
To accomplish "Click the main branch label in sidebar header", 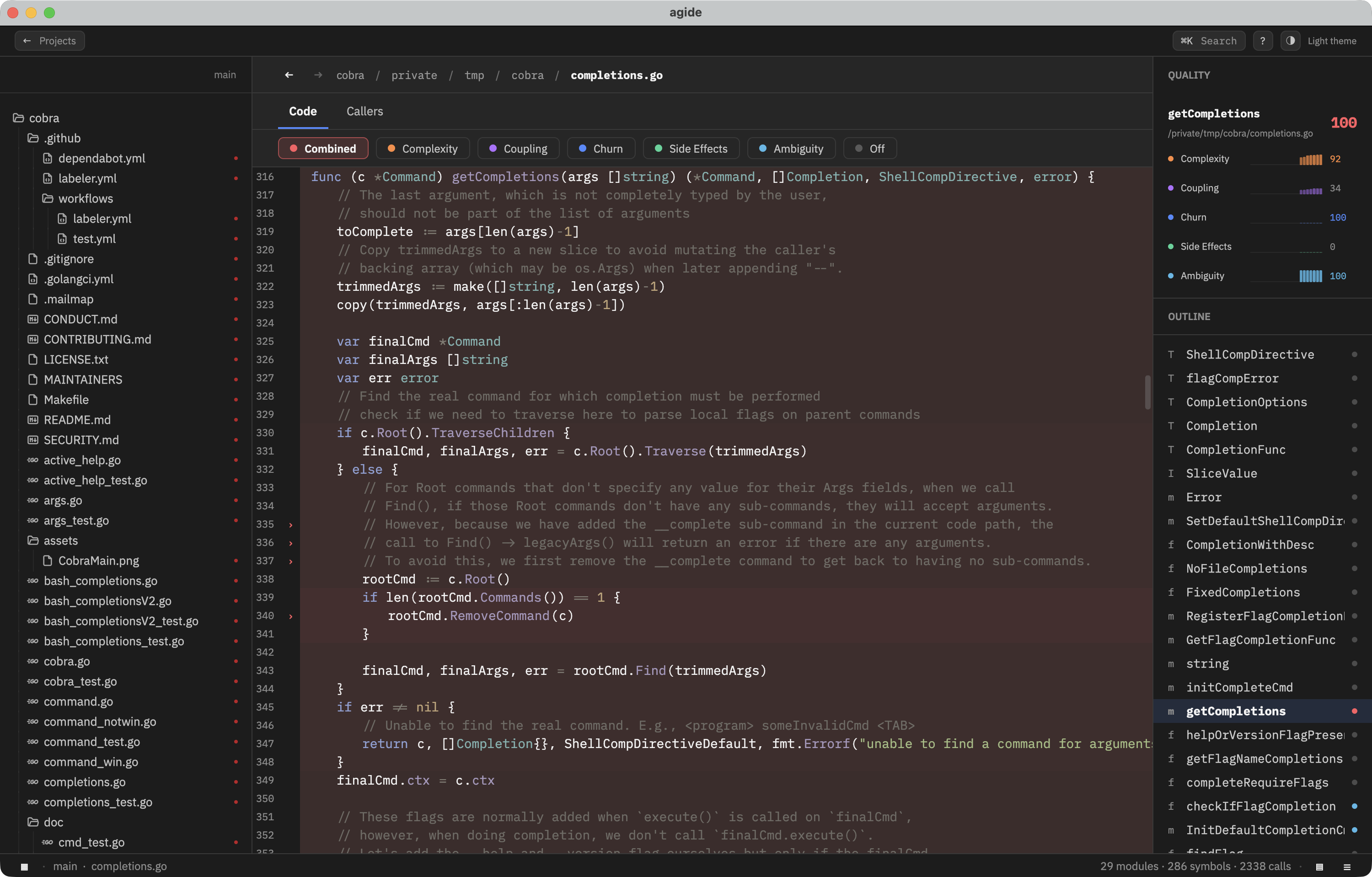I will tap(225, 75).
